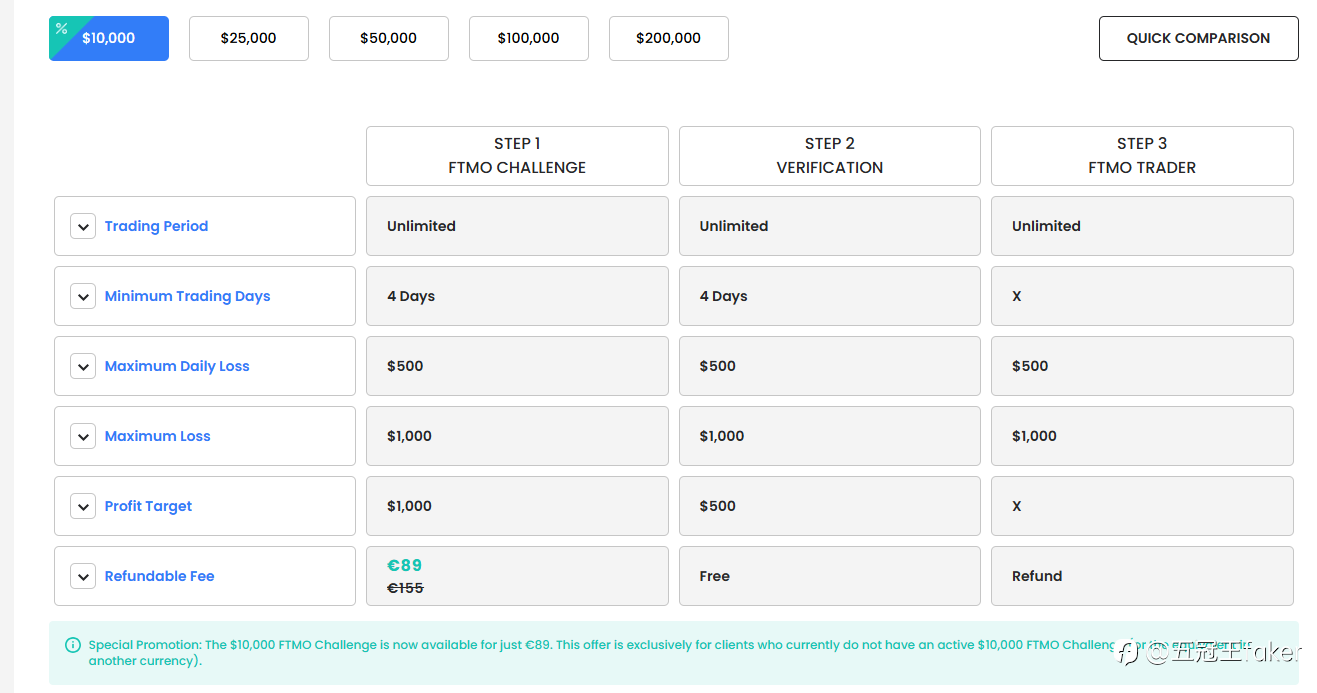Viewport: 1317px width, 693px height.
Task: Click the Step 3 FTMO Trader header
Action: pos(1142,156)
